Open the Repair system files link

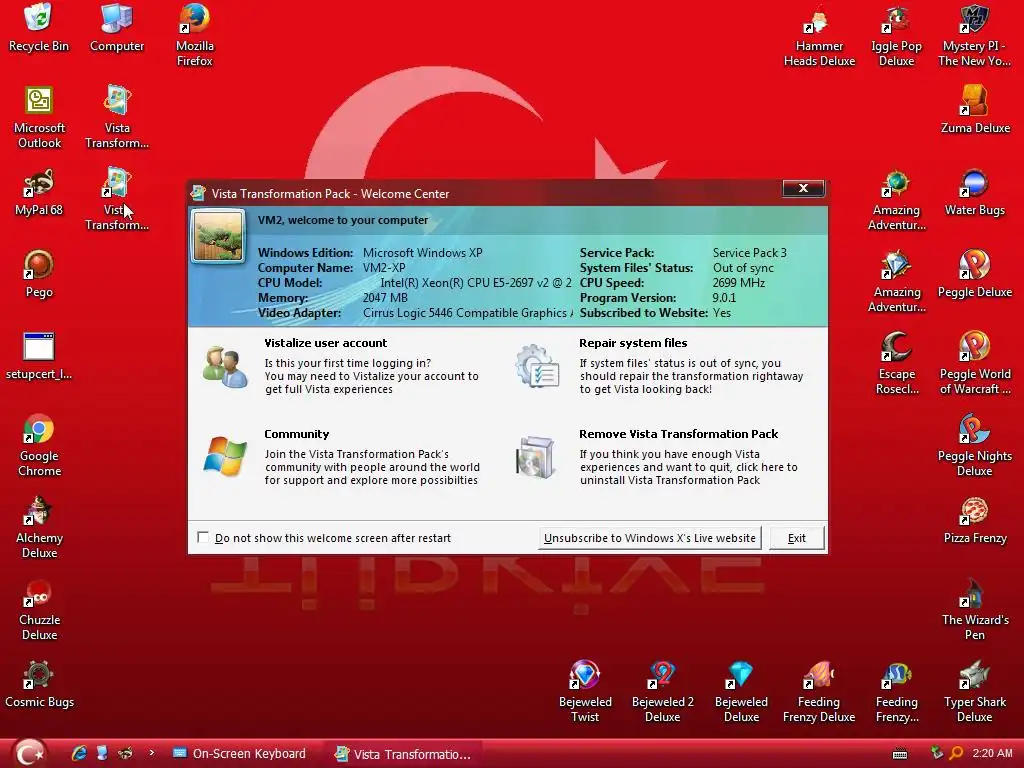click(x=633, y=343)
